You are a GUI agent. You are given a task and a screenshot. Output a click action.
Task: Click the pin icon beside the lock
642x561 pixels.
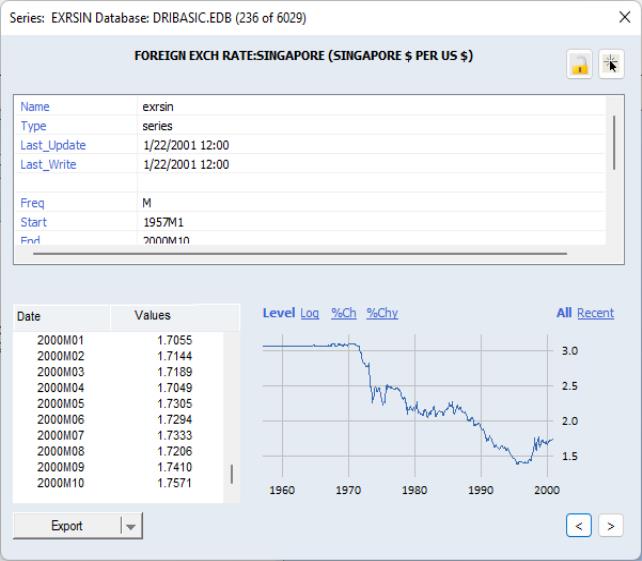[x=611, y=65]
